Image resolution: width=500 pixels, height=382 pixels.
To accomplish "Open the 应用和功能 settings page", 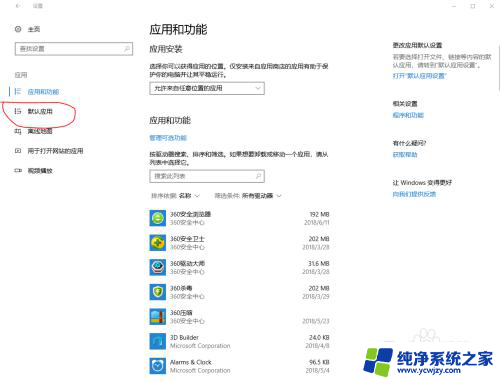I will tap(43, 92).
